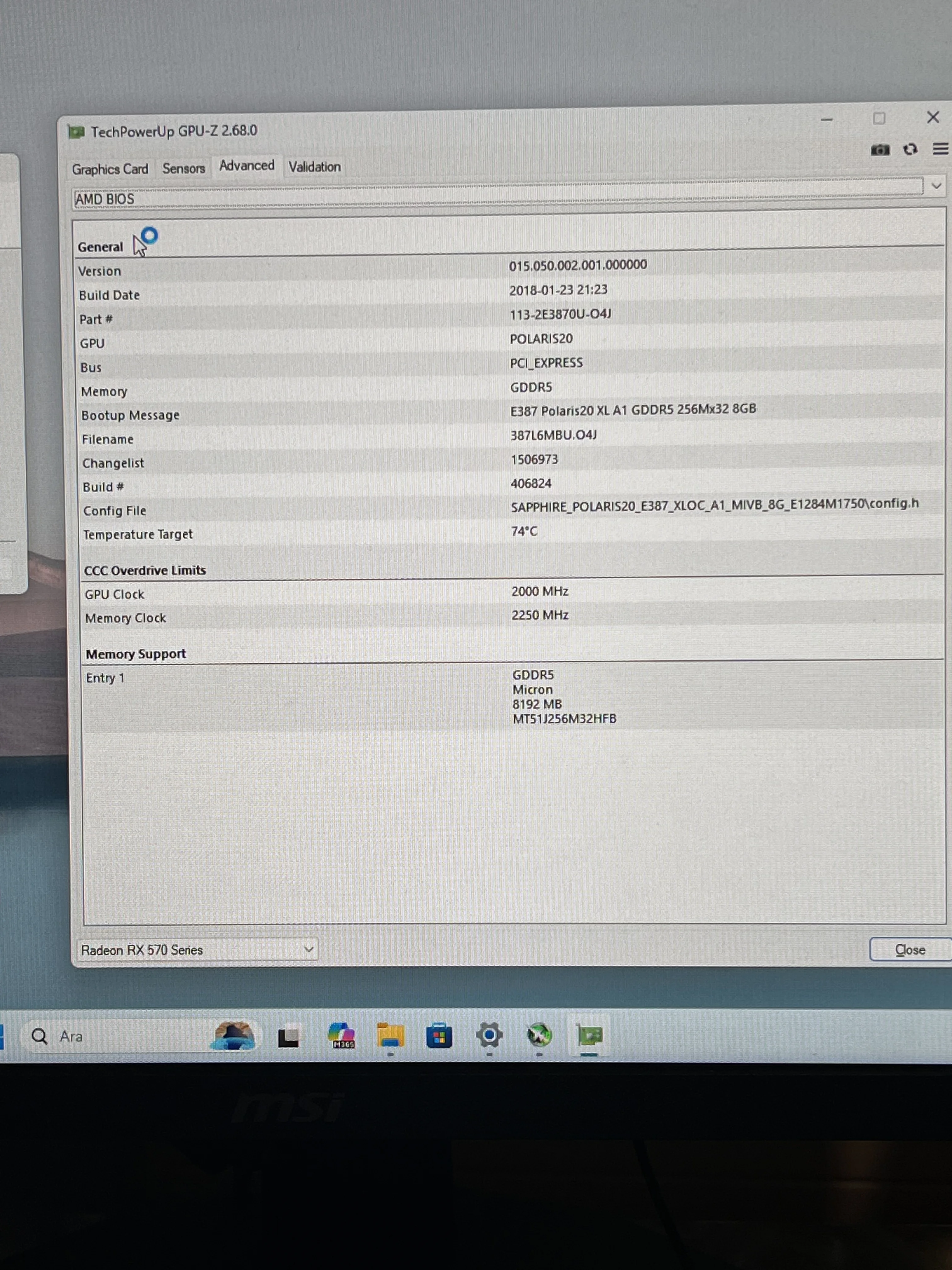Screen dimensions: 952x1270
Task: Click the GPU-Z taskbar icon
Action: (589, 1036)
